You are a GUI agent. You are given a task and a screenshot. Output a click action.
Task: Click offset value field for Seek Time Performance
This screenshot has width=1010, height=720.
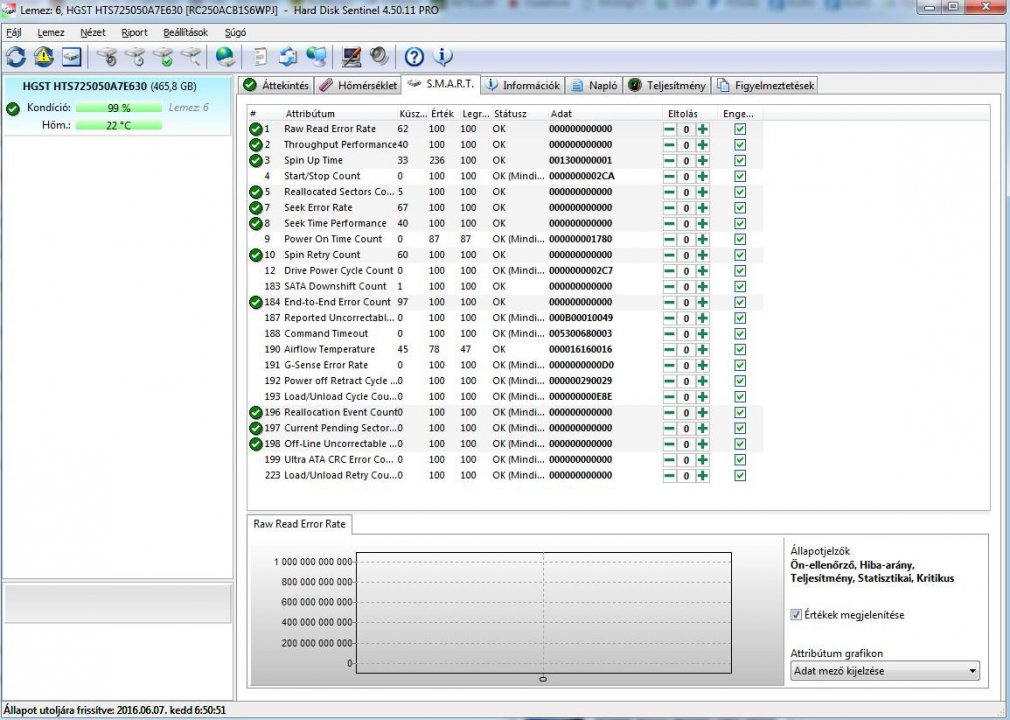[x=686, y=223]
